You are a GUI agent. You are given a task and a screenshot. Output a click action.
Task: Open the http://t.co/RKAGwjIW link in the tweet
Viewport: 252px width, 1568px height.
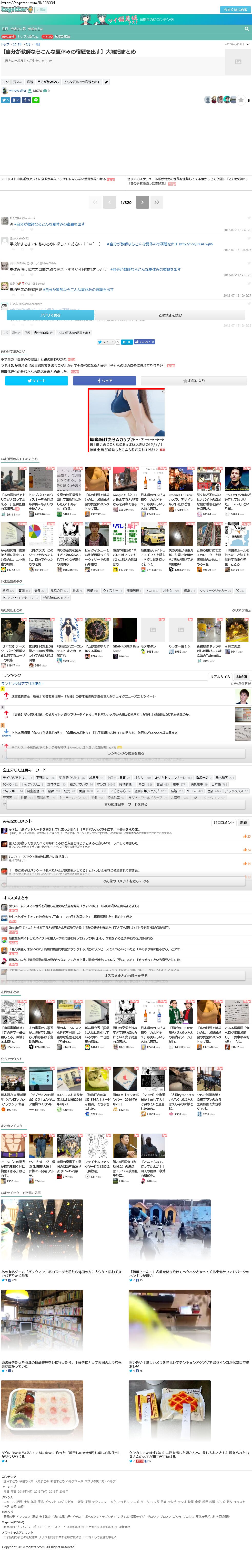coord(196,244)
